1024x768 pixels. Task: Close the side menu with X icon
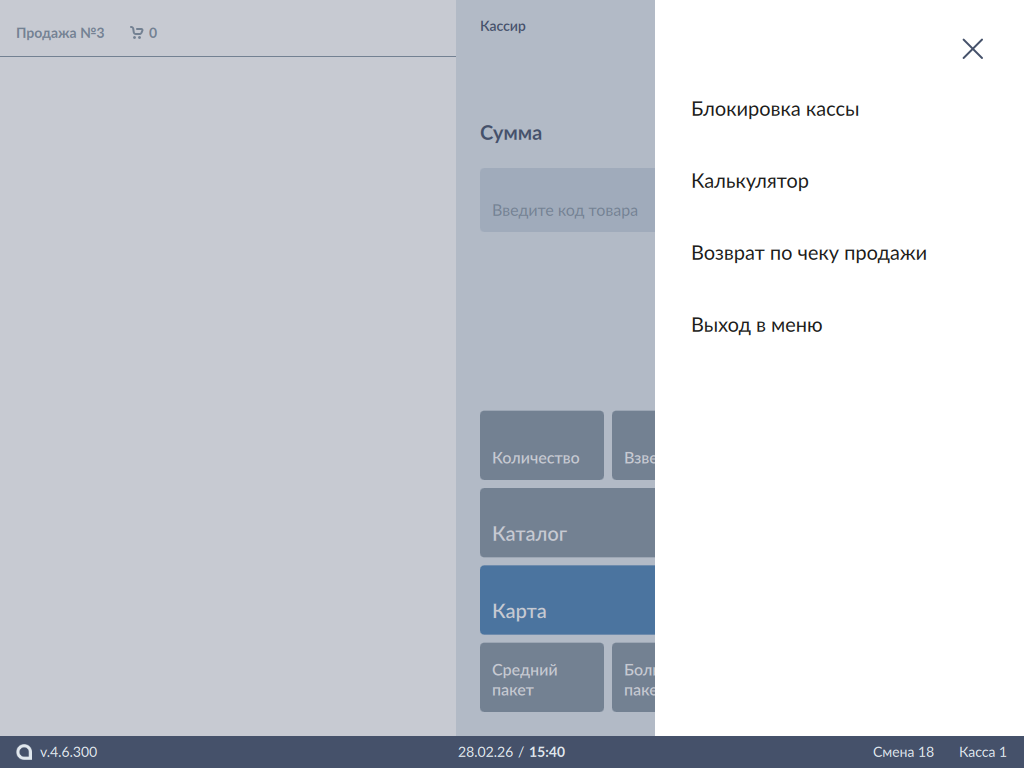pyautogui.click(x=972, y=49)
